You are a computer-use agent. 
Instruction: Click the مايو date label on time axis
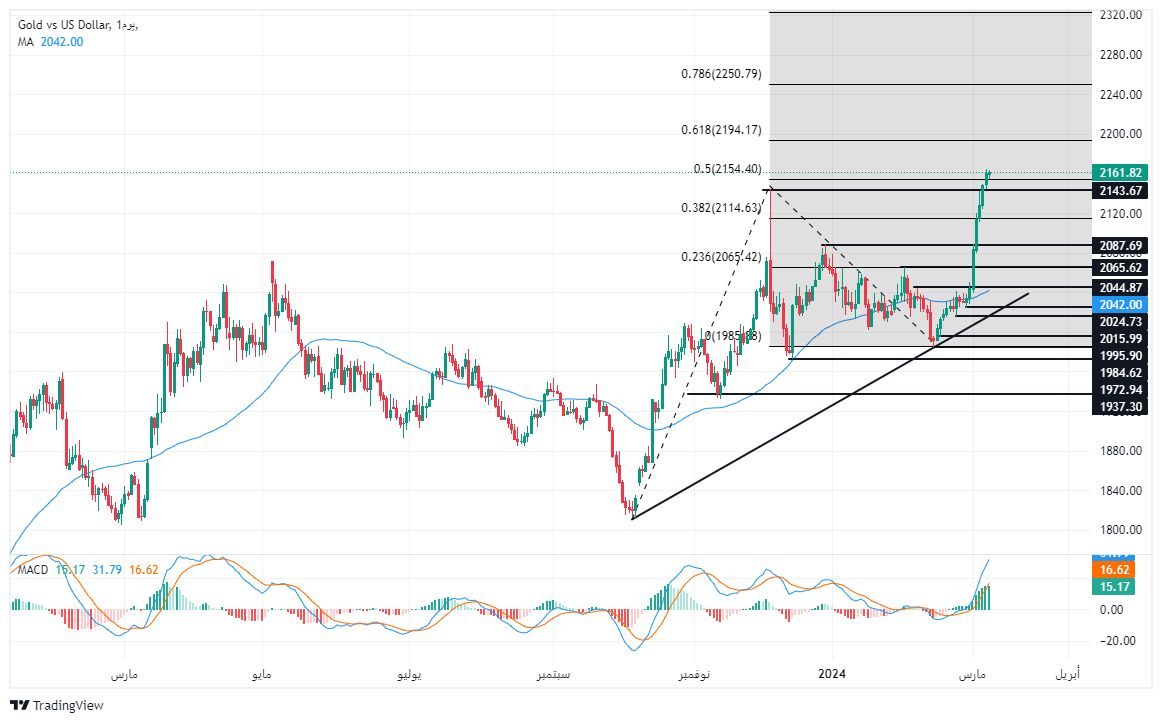pyautogui.click(x=262, y=675)
